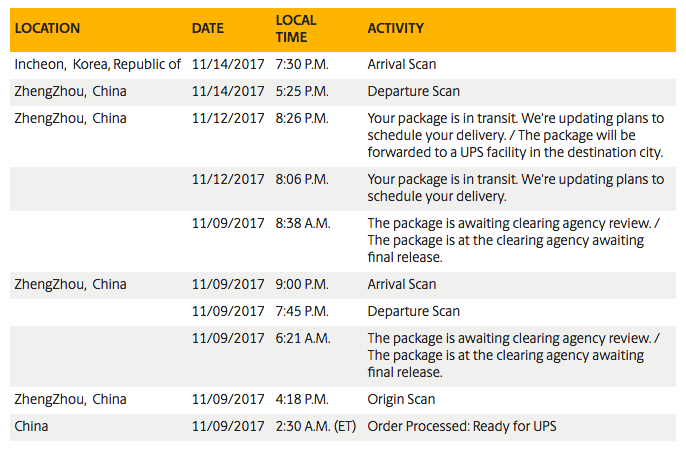Click the LOCAL TIME column header
The image size is (686, 453).
[x=296, y=28]
